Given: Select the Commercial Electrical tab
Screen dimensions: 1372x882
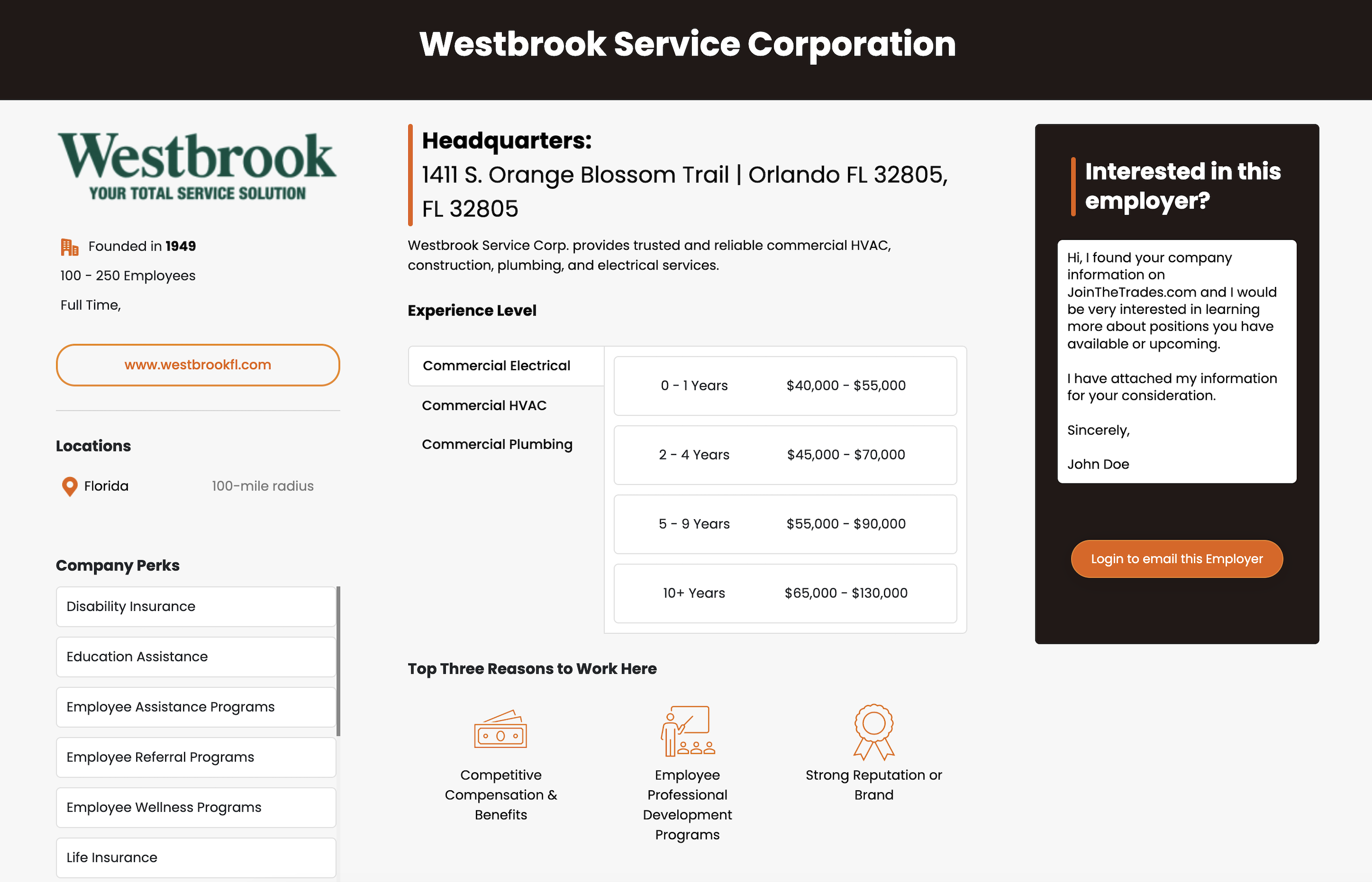Looking at the screenshot, I should click(x=506, y=366).
